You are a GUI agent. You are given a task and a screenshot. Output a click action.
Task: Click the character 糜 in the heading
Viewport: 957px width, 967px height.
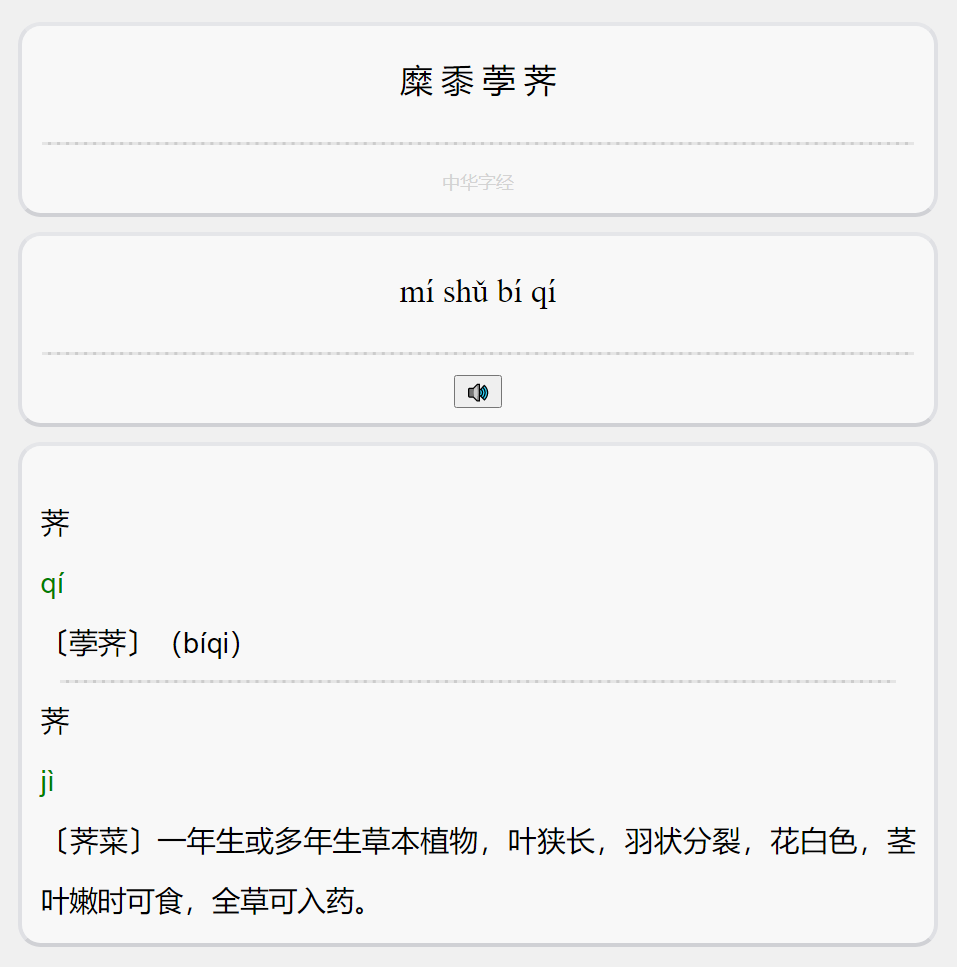[x=416, y=81]
